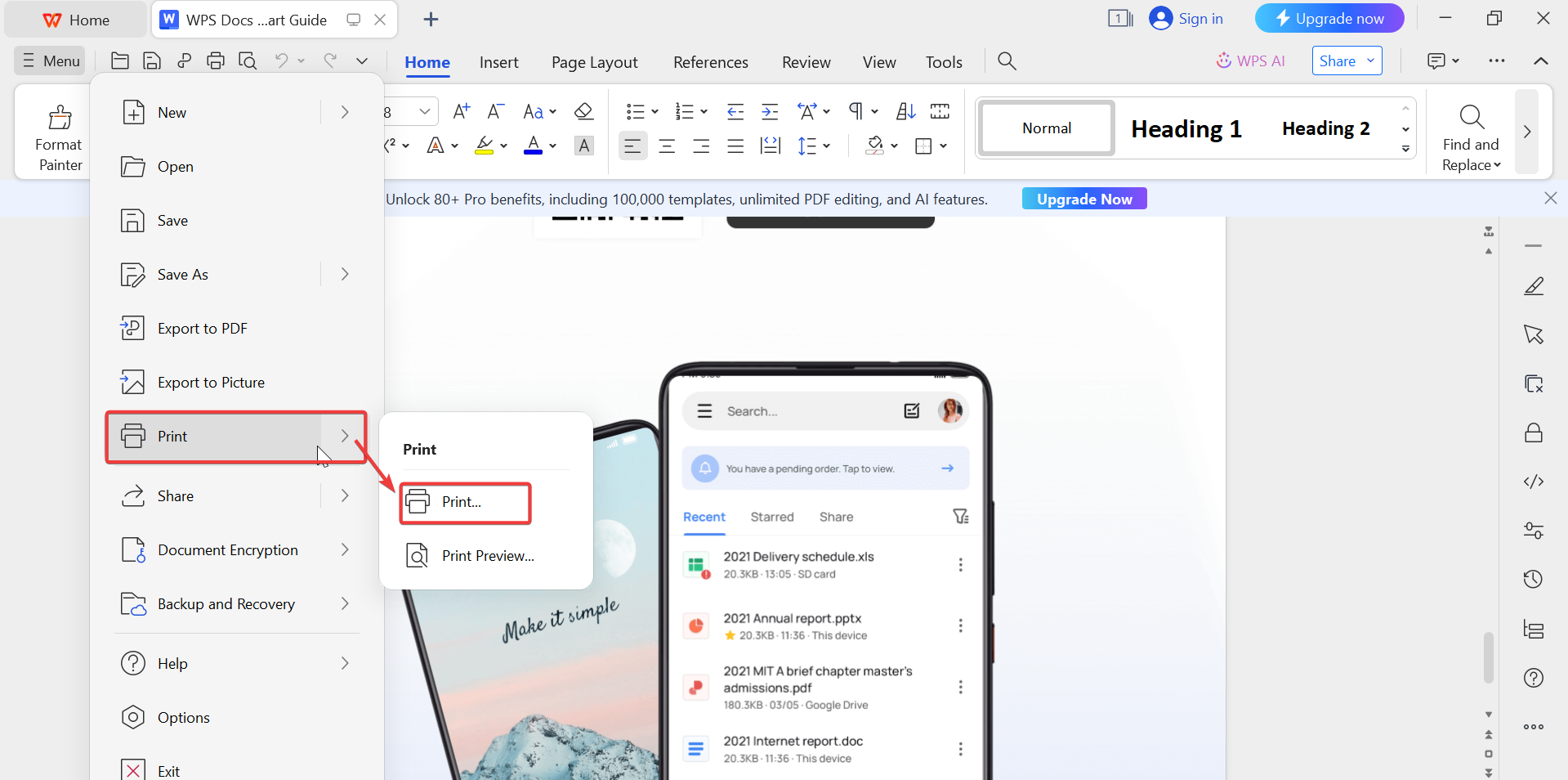1568x780 pixels.
Task: Click the yellow highlight color button
Action: click(x=485, y=146)
